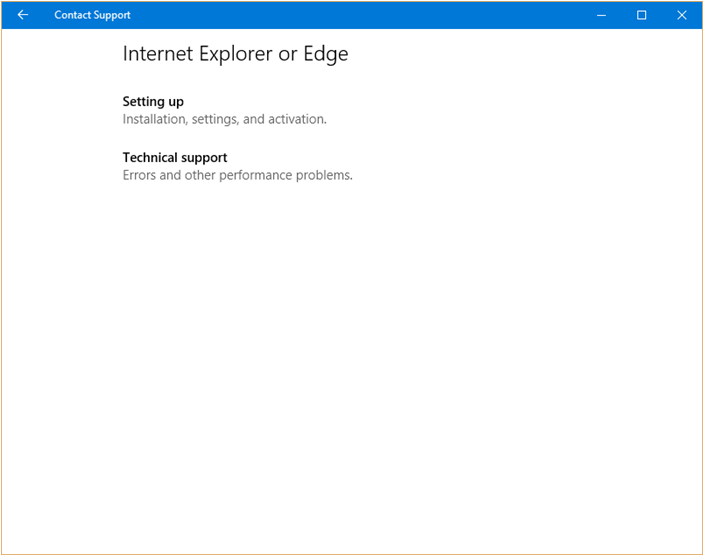Click 'Installation, settings, and activation.' description
The height and width of the screenshot is (556, 704).
[224, 119]
